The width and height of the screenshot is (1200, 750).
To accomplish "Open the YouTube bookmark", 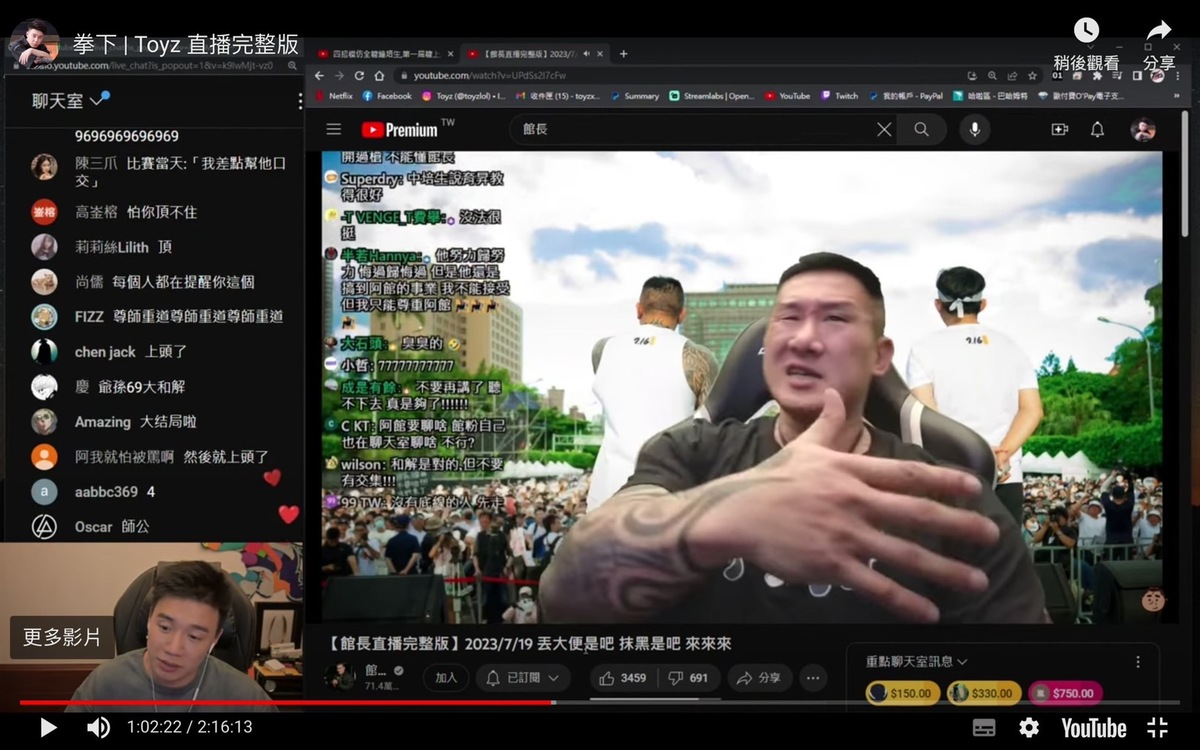I will (x=788, y=96).
